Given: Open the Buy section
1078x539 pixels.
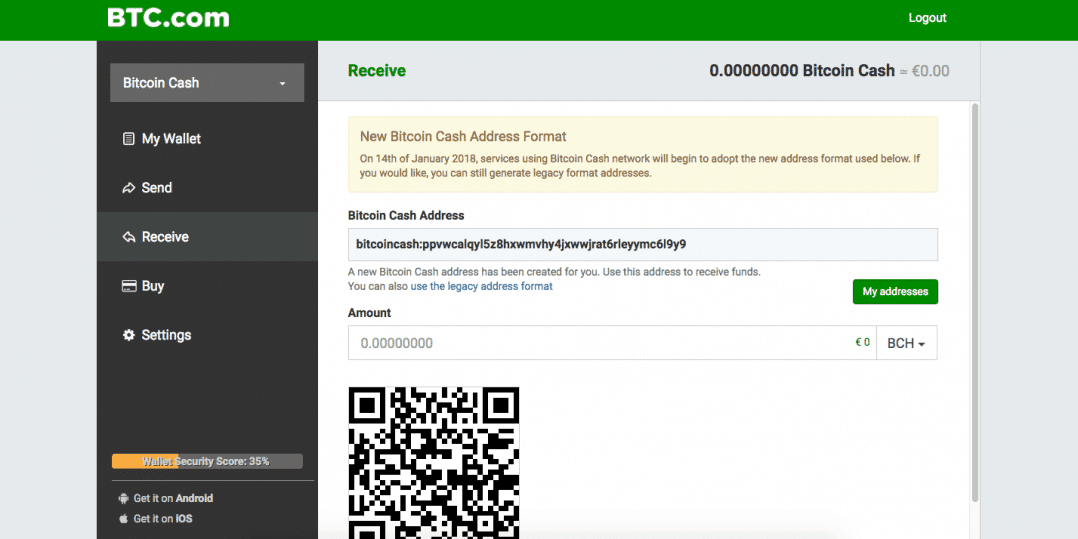Looking at the screenshot, I should coord(207,286).
